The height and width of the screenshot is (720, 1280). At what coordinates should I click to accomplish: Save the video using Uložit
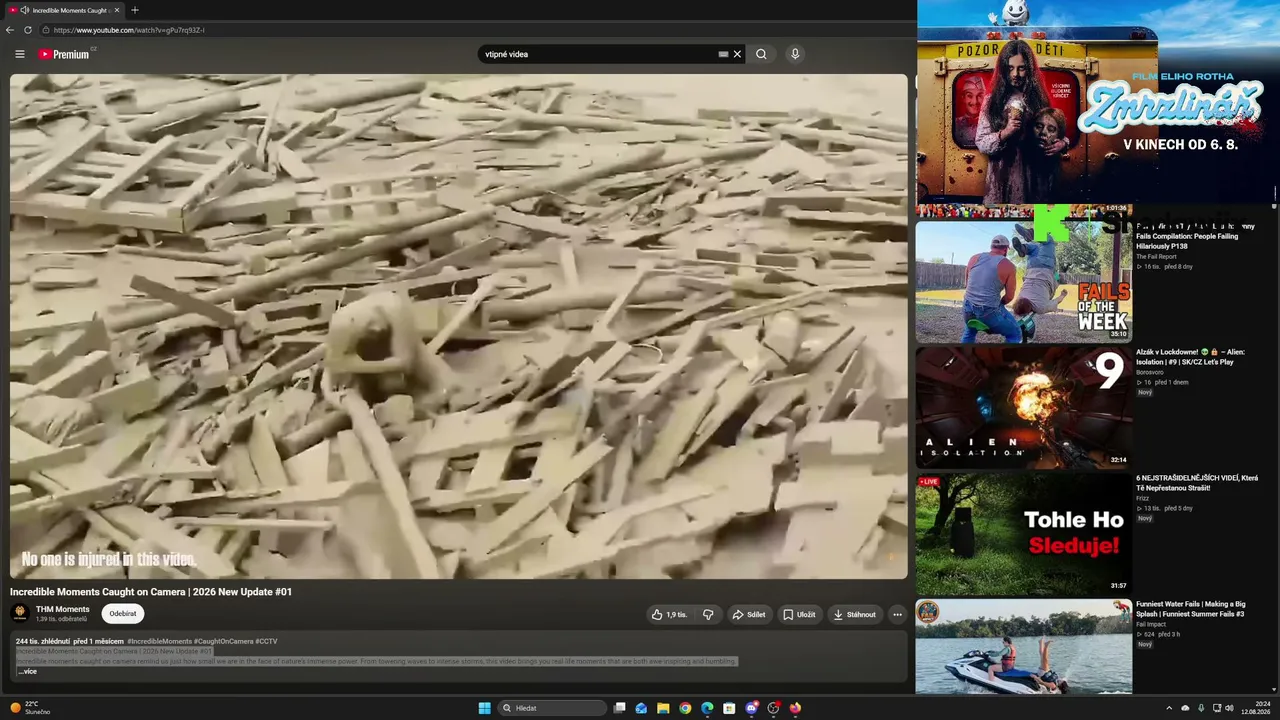tap(799, 615)
